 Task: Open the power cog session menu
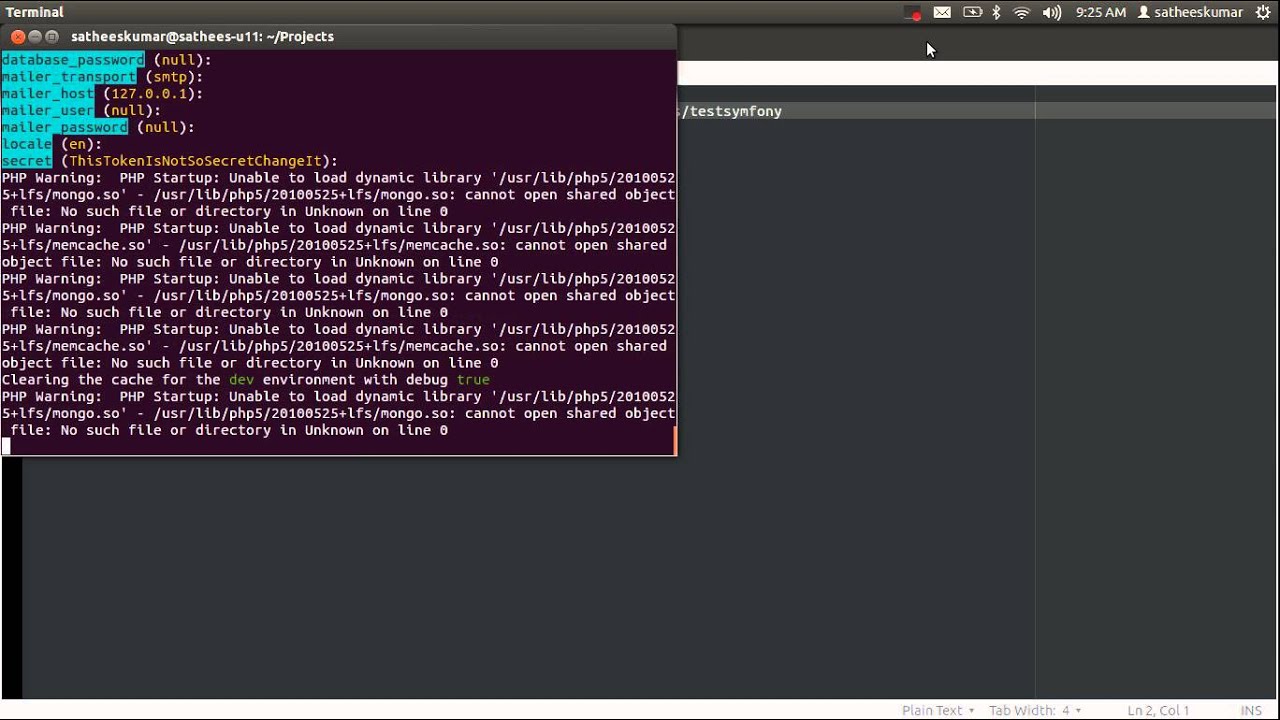[1262, 13]
